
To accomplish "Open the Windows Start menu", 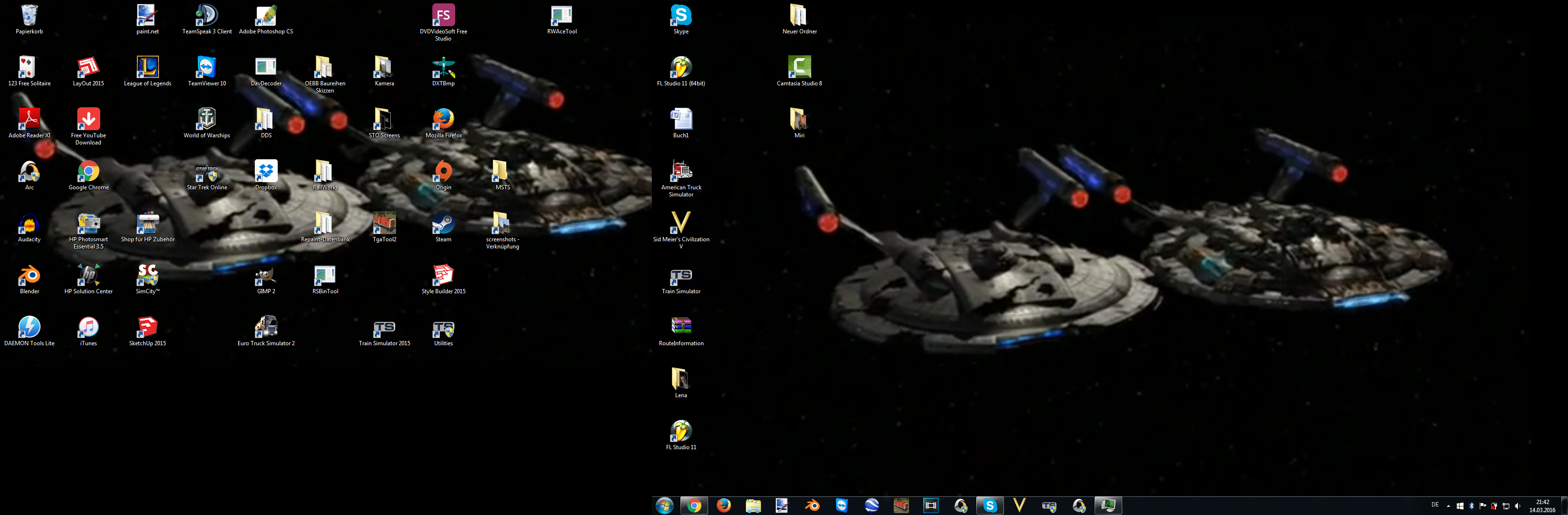I will coord(664,505).
